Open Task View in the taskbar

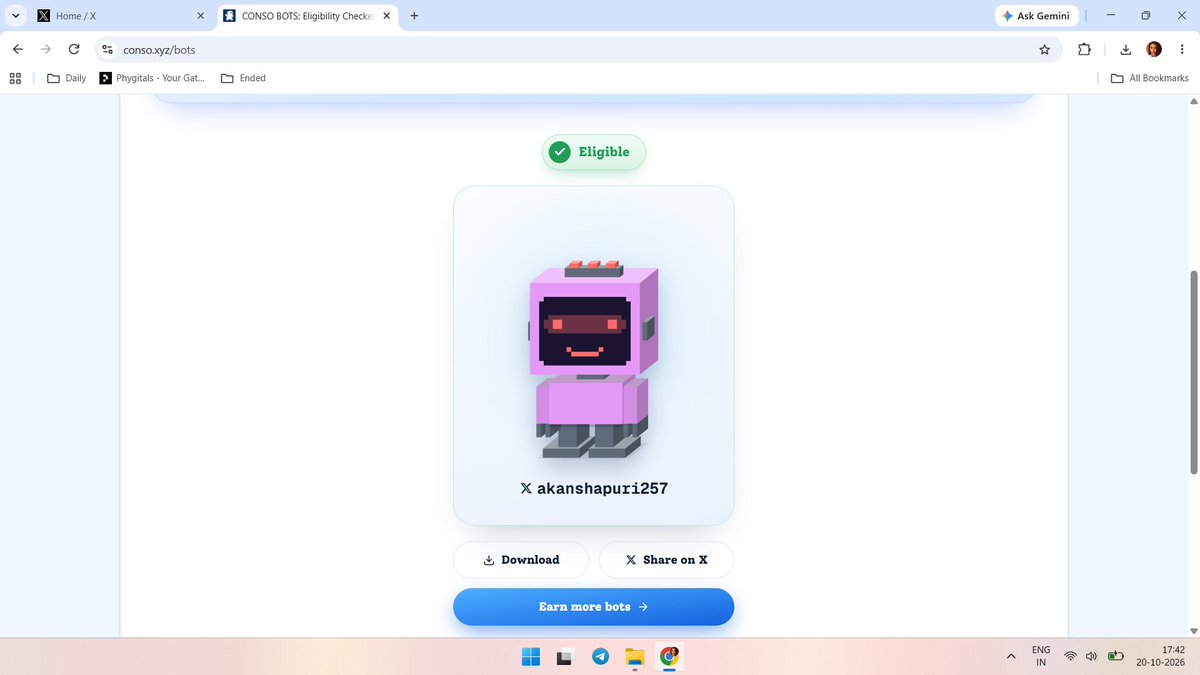click(x=565, y=657)
